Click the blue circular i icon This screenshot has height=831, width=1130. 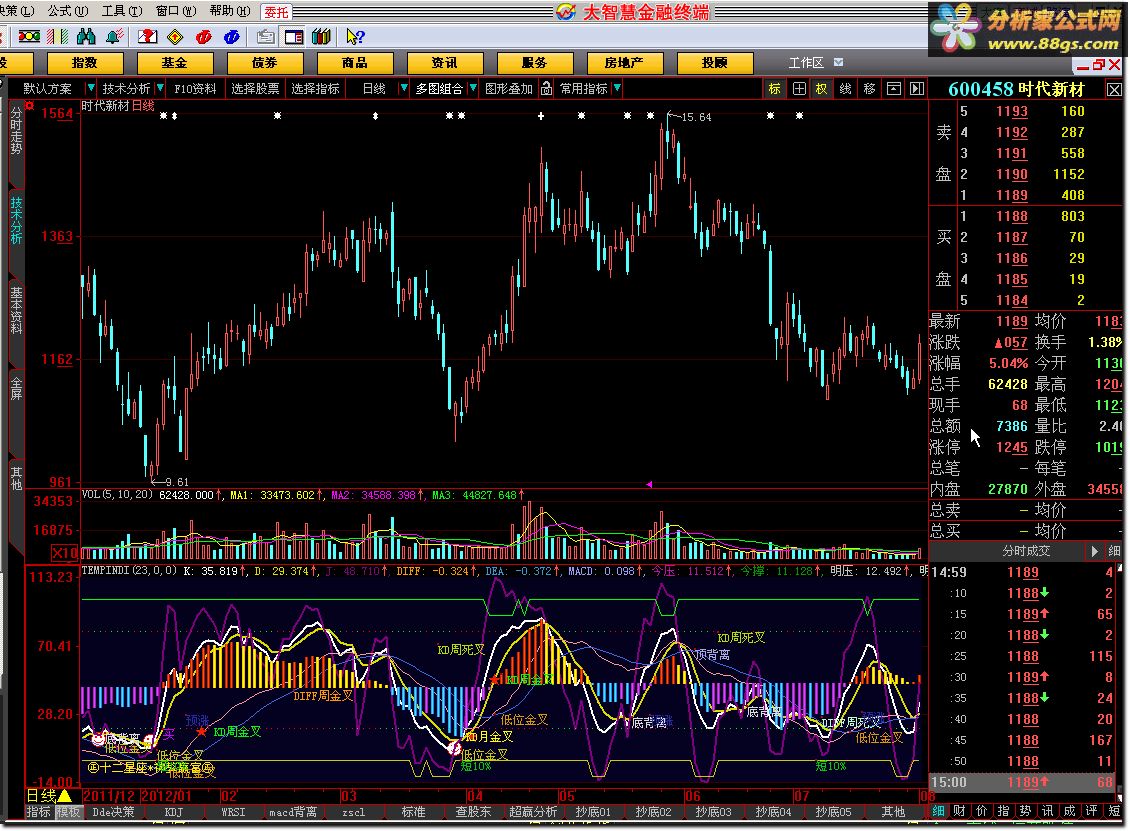(232, 36)
